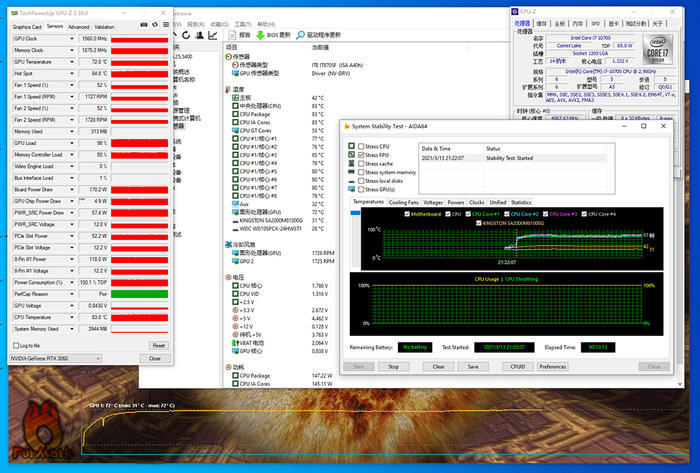Open GPU-Z hamburger menu icon
This screenshot has height=473, width=700.
(166, 25)
